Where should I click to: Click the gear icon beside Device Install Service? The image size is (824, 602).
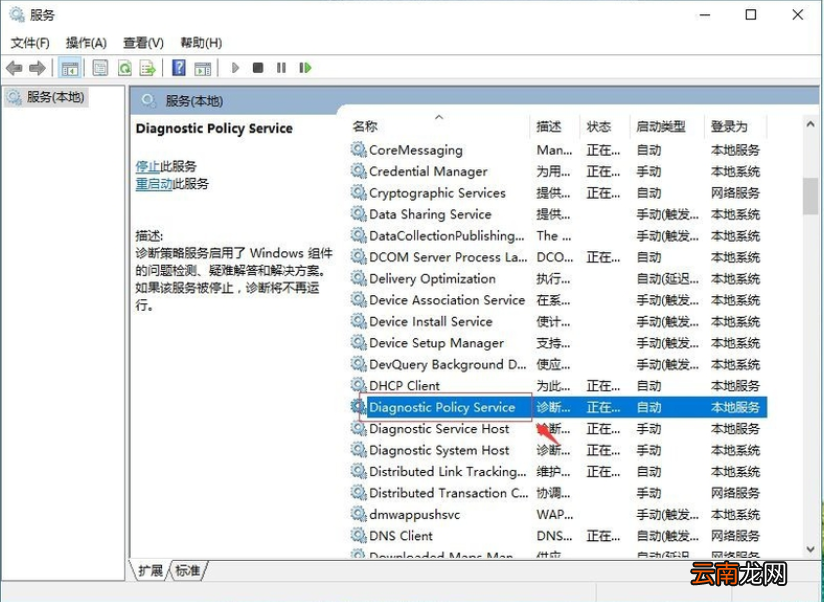[x=358, y=321]
